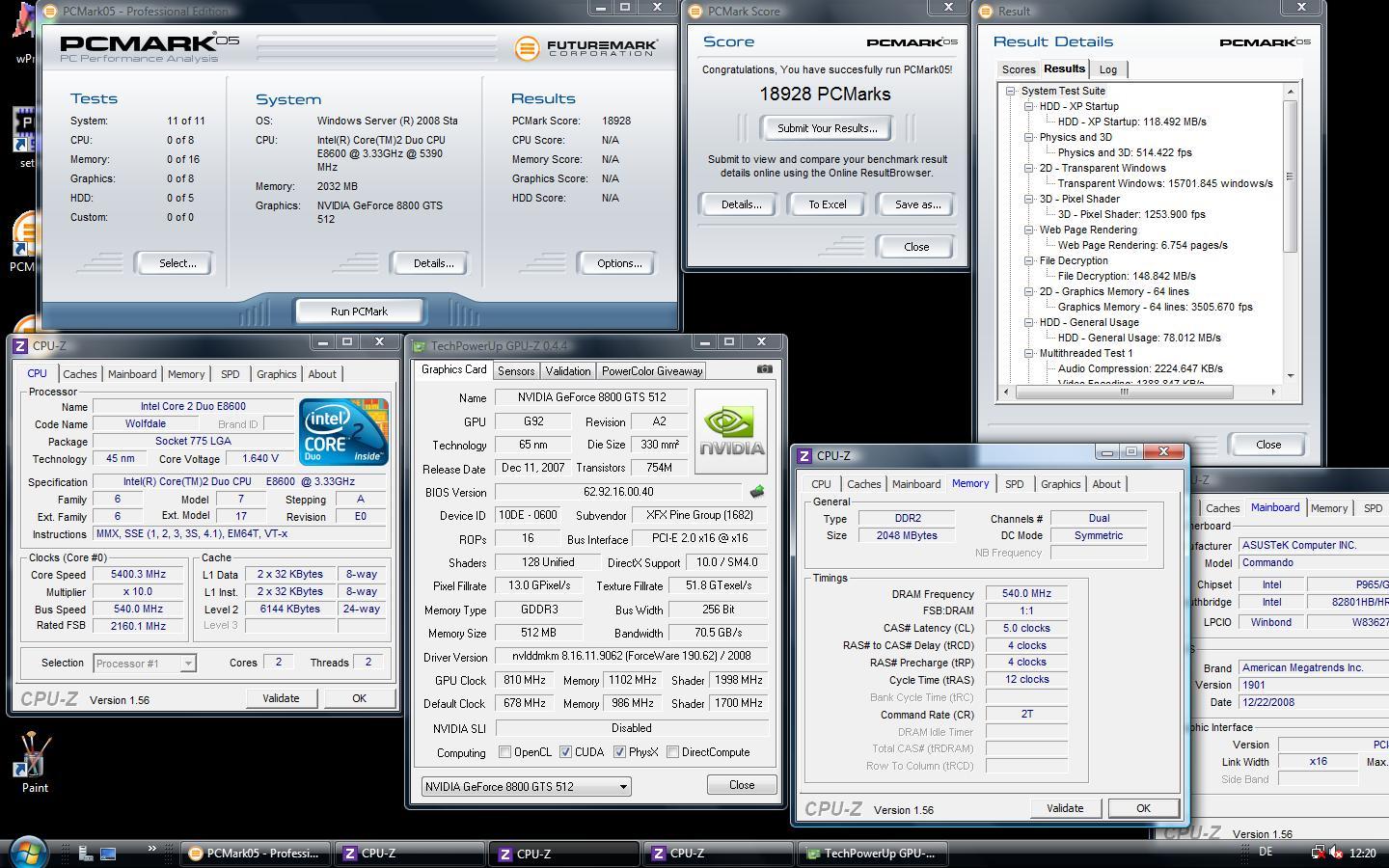
Task: Toggle the OpenCL checkbox in GPU-Z
Action: click(x=504, y=752)
